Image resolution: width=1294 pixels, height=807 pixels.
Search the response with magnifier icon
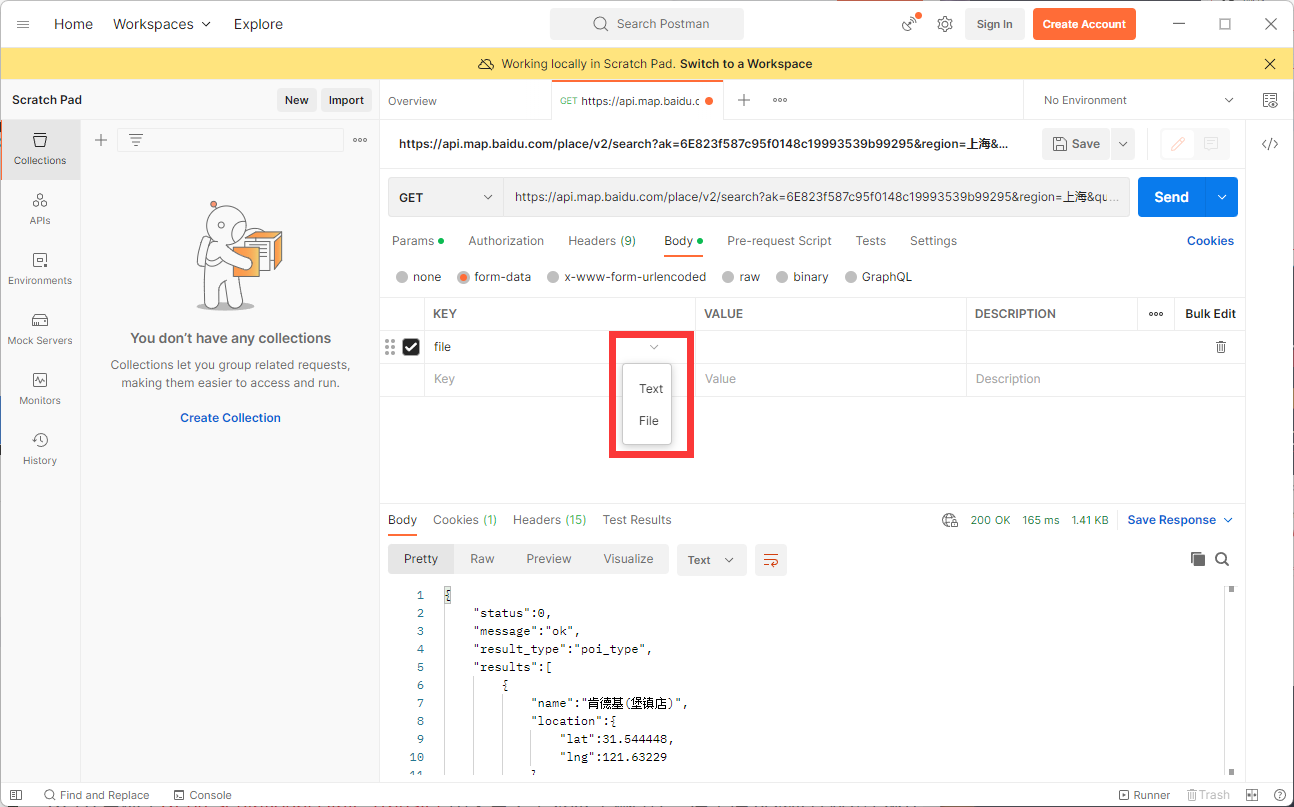pyautogui.click(x=1222, y=560)
